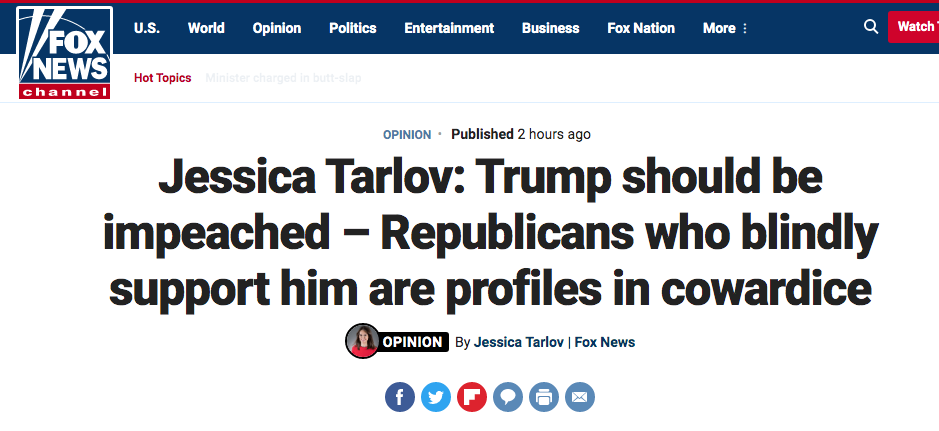Open the Entertainment section
Image resolution: width=939 pixels, height=431 pixels.
pyautogui.click(x=449, y=28)
